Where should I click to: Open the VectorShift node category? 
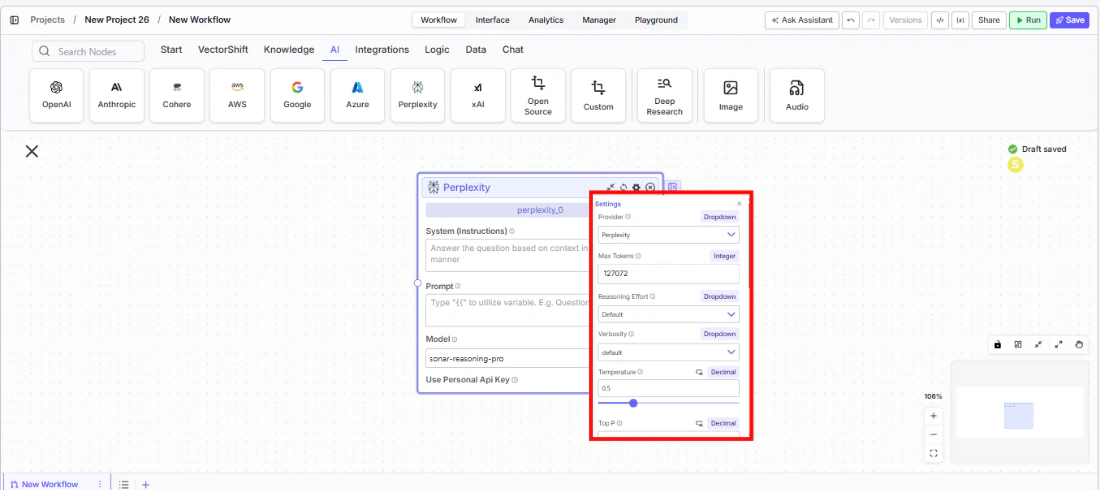pos(223,50)
